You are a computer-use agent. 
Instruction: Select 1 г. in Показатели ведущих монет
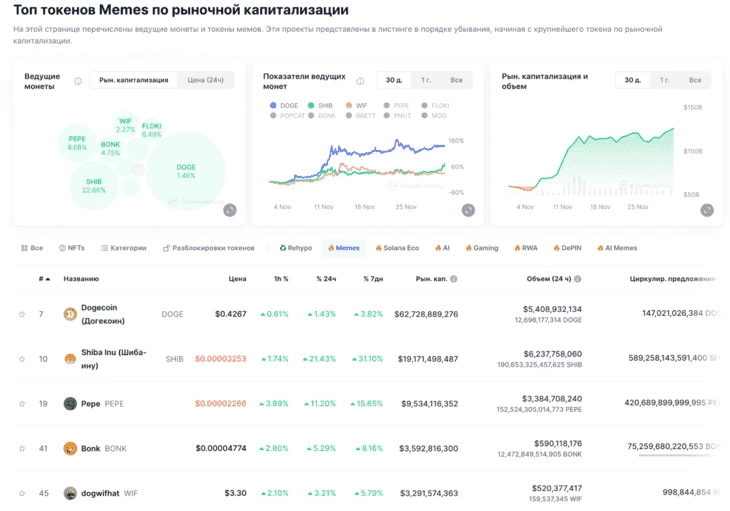click(426, 80)
